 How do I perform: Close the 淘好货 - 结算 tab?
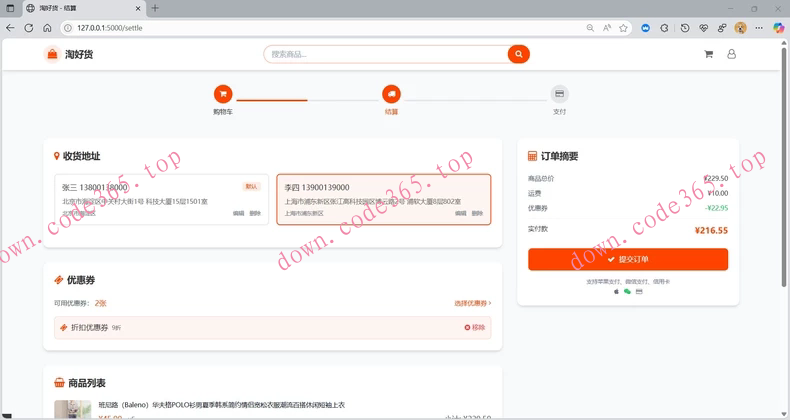(138, 9)
